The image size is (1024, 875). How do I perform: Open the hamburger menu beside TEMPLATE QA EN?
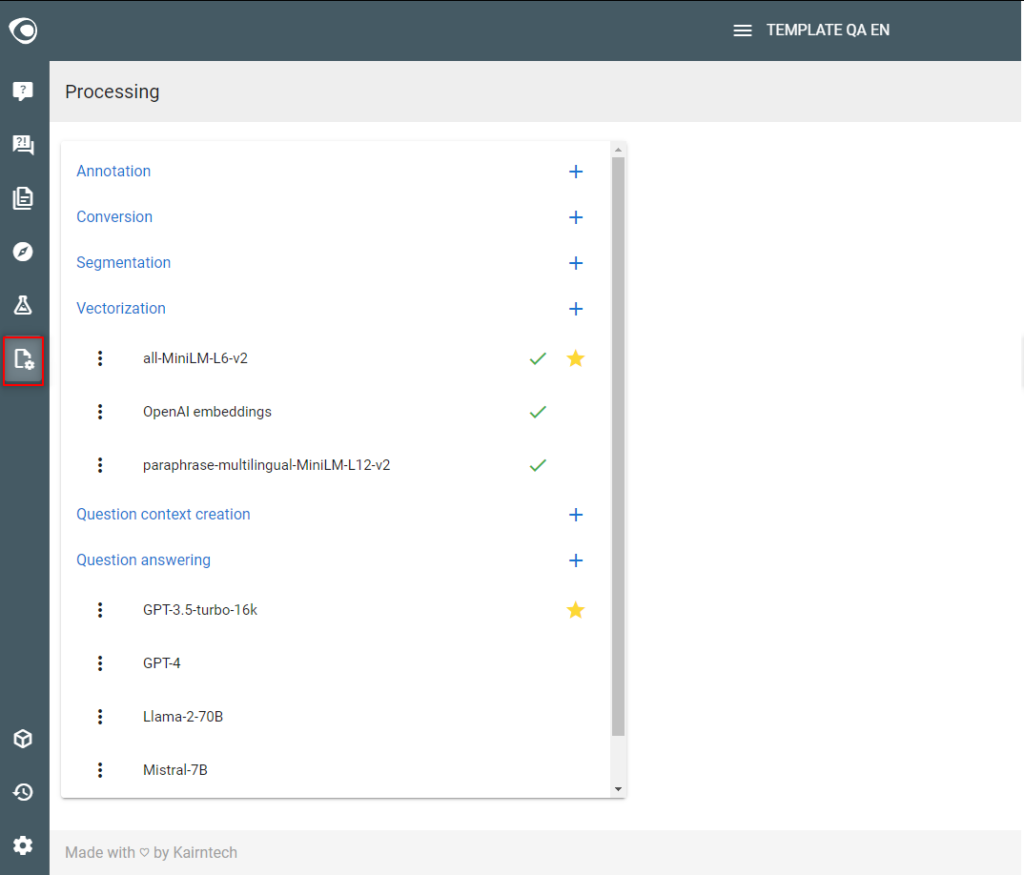click(743, 31)
